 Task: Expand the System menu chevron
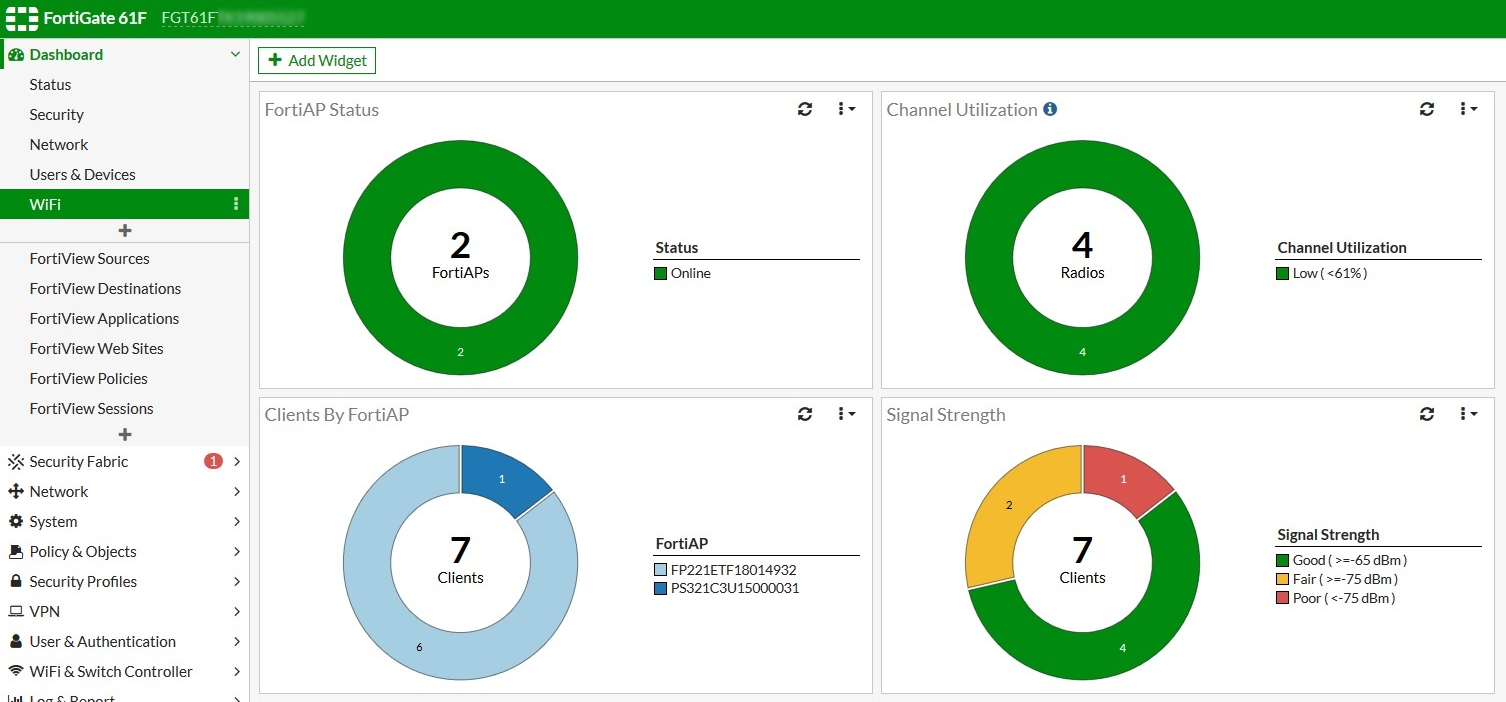(x=237, y=522)
